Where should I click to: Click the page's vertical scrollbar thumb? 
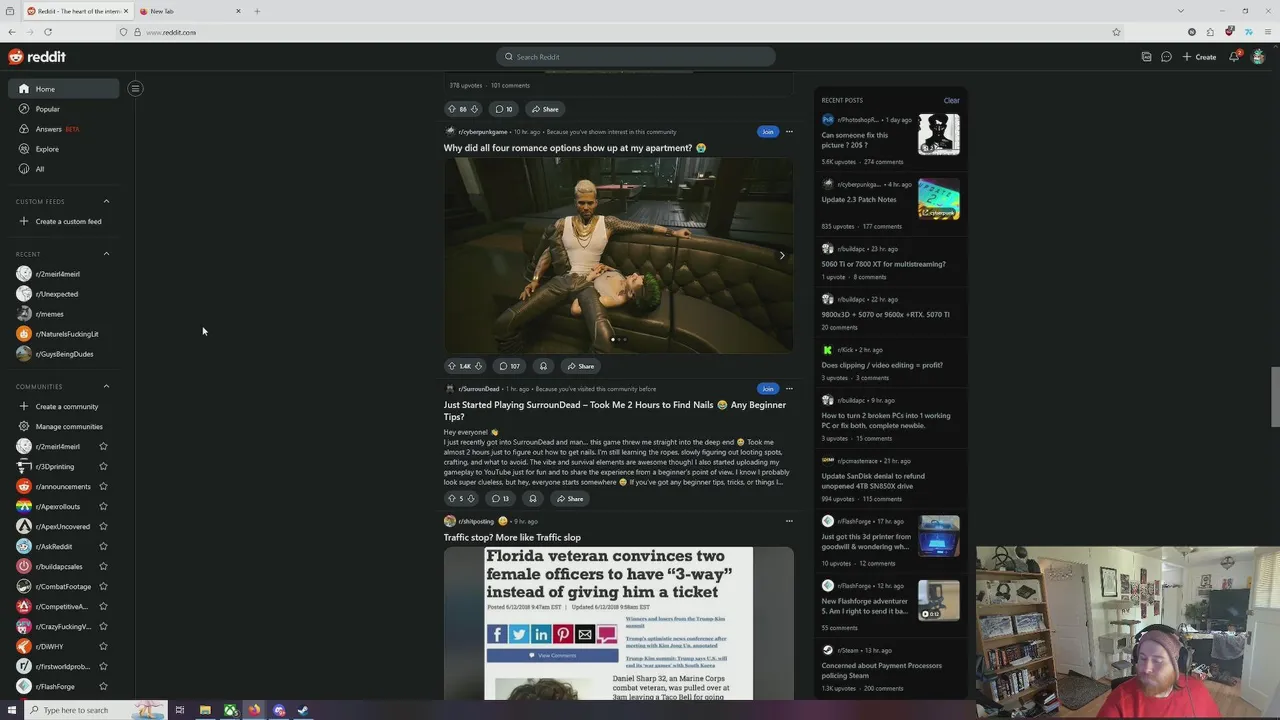pyautogui.click(x=1275, y=397)
